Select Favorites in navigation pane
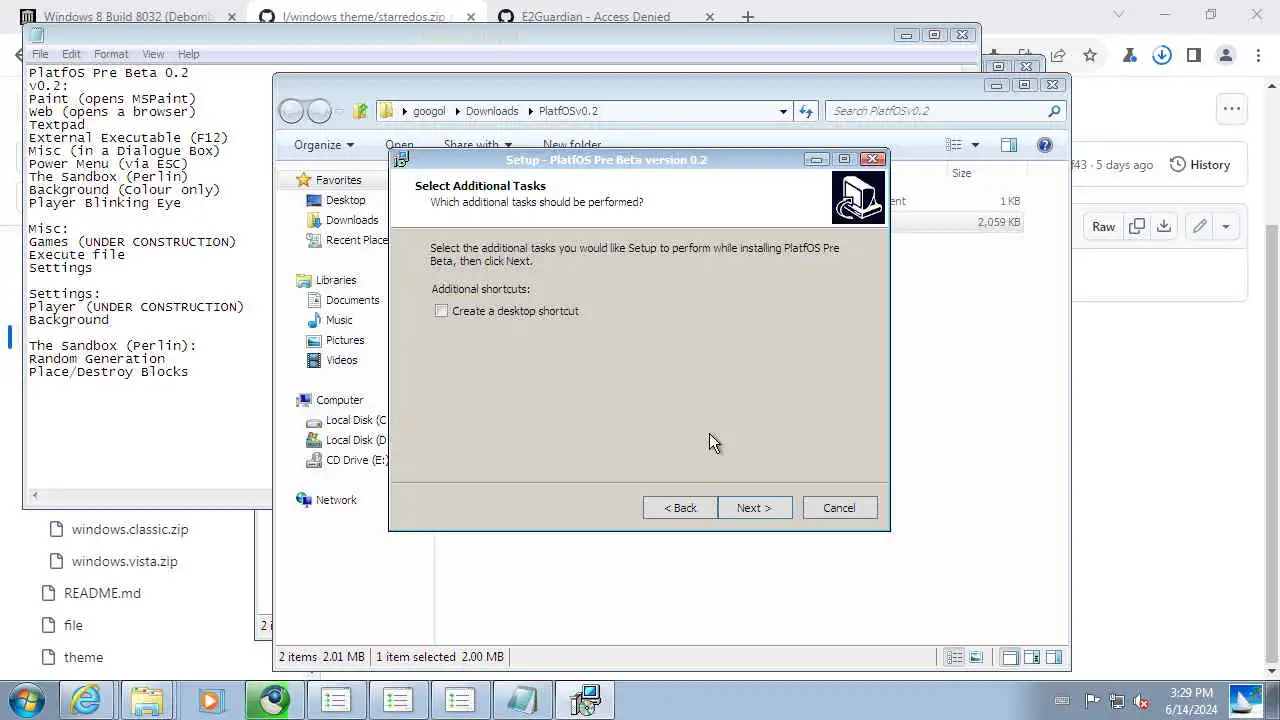This screenshot has width=1280, height=720. (x=338, y=180)
